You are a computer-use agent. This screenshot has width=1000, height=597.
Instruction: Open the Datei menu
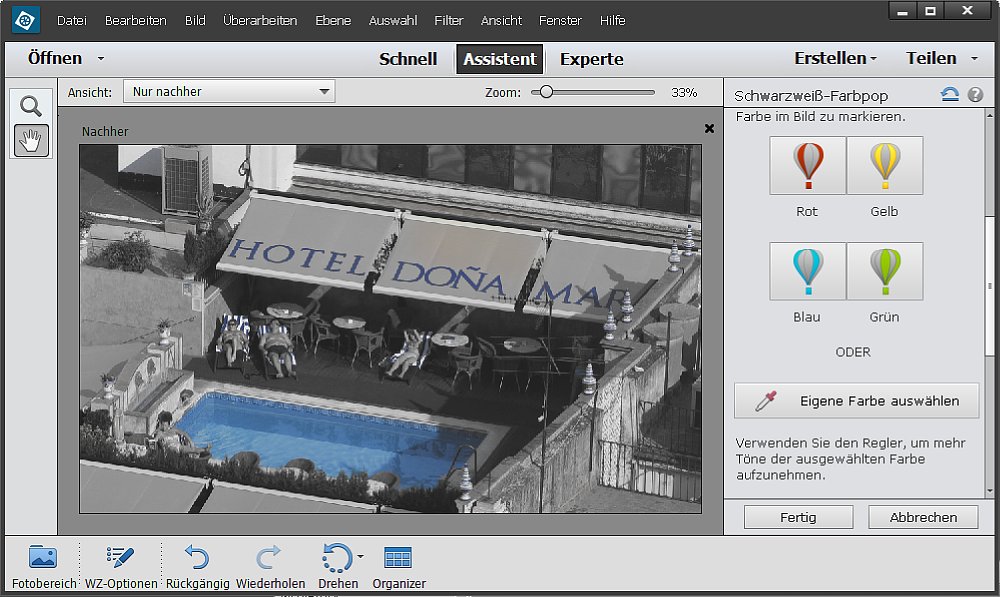71,20
